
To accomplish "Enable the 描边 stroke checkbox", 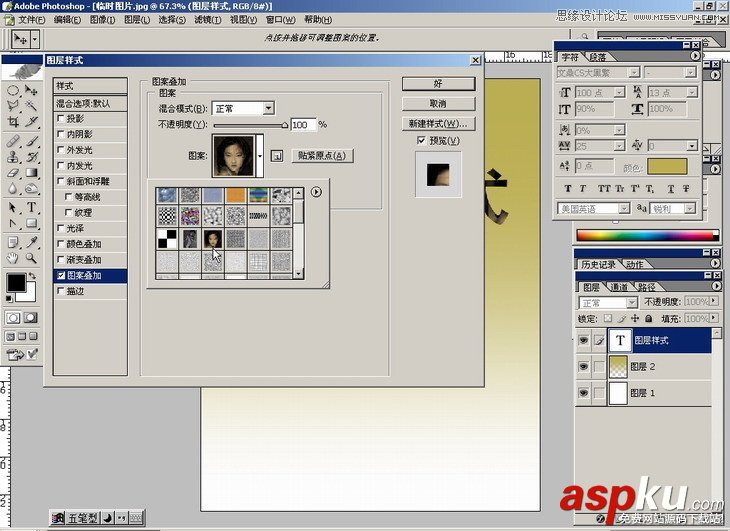I will (x=61, y=291).
